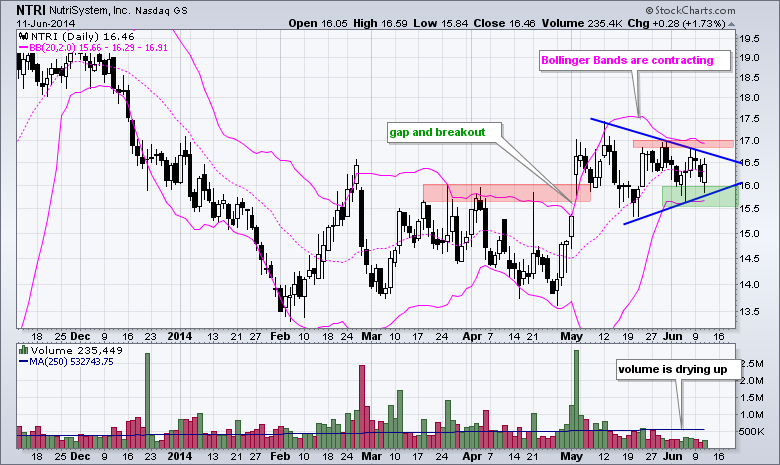Open the StockCharts.com copyright link

690,10
